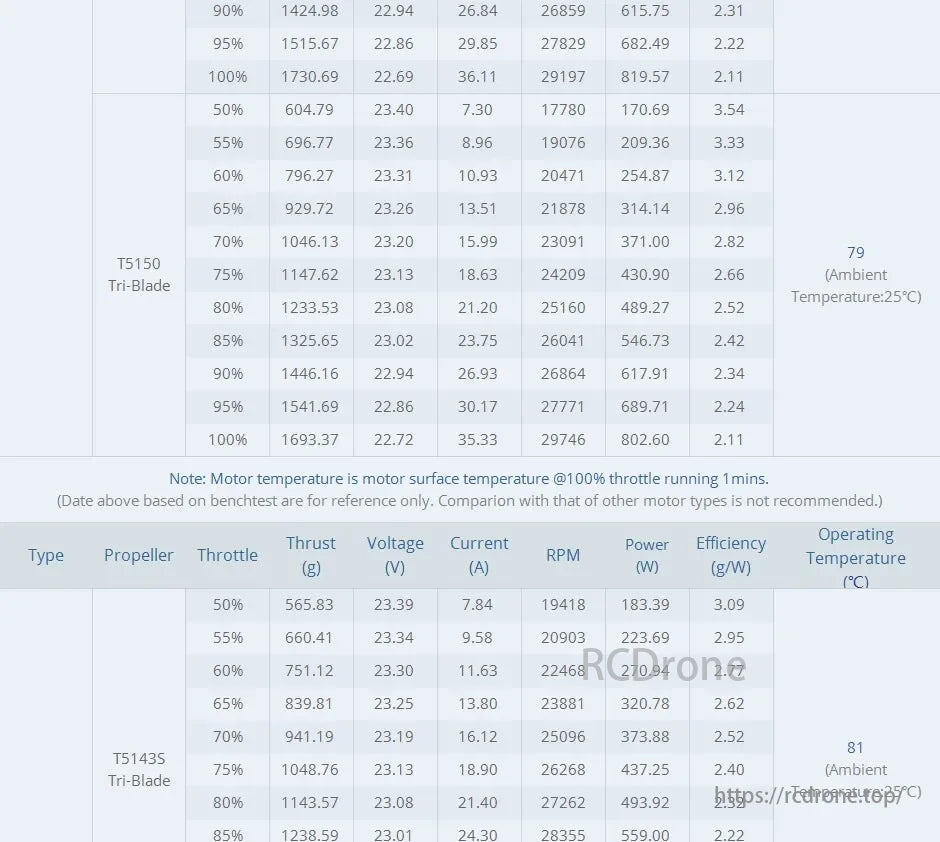The image size is (940, 842).
Task: Click the Thrust (g) column header
Action: point(311,555)
